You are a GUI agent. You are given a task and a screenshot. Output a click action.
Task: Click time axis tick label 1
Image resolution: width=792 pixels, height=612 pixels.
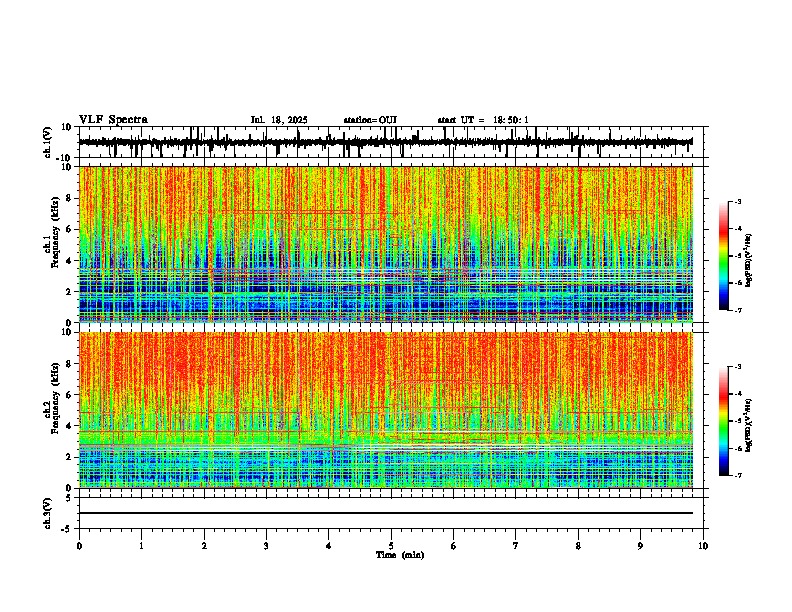point(141,546)
